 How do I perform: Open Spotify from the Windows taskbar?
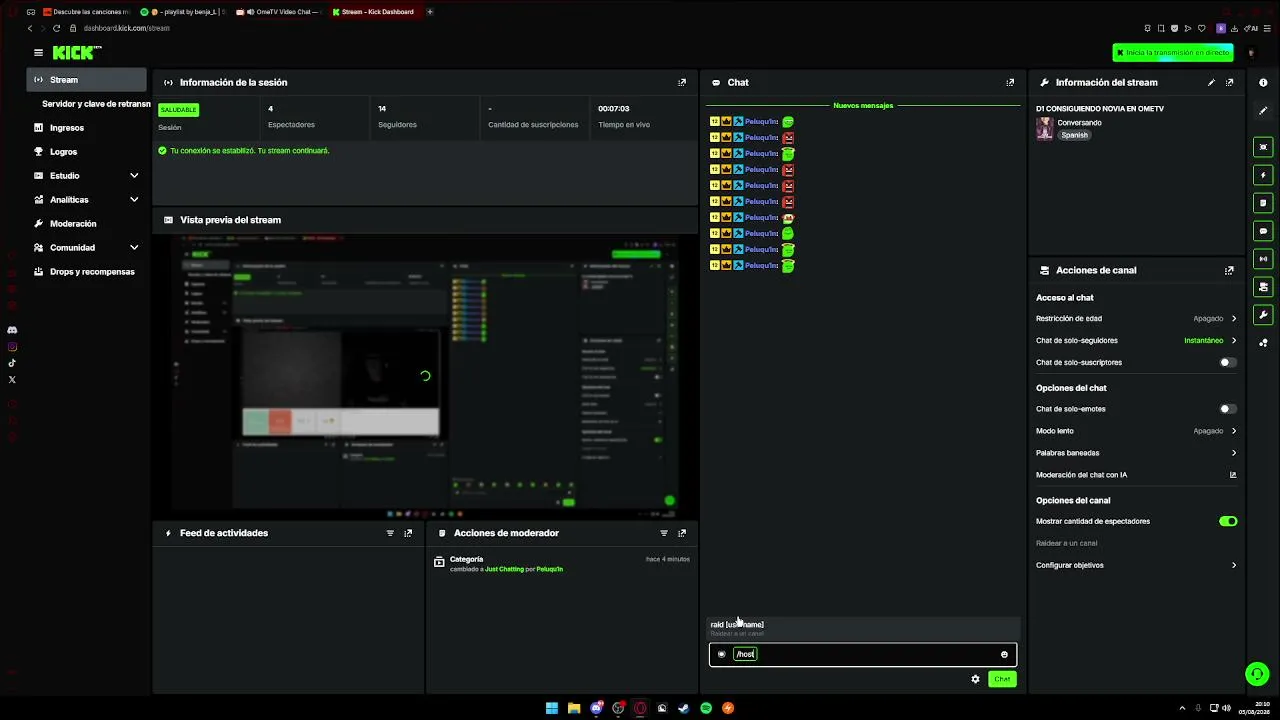pos(706,708)
